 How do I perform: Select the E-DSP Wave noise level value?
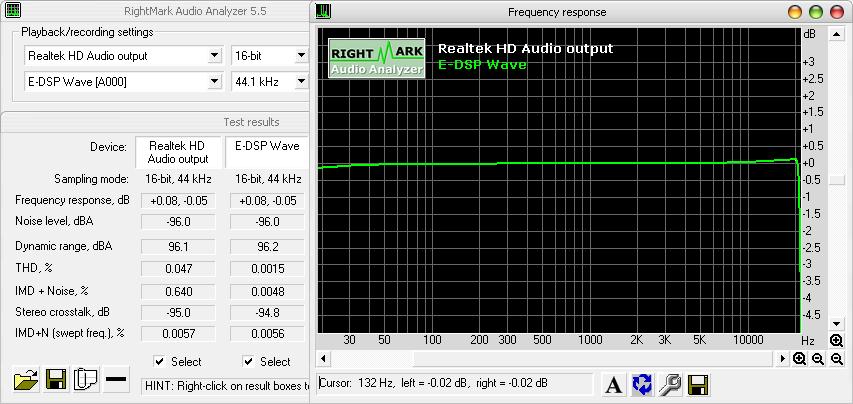tap(268, 222)
